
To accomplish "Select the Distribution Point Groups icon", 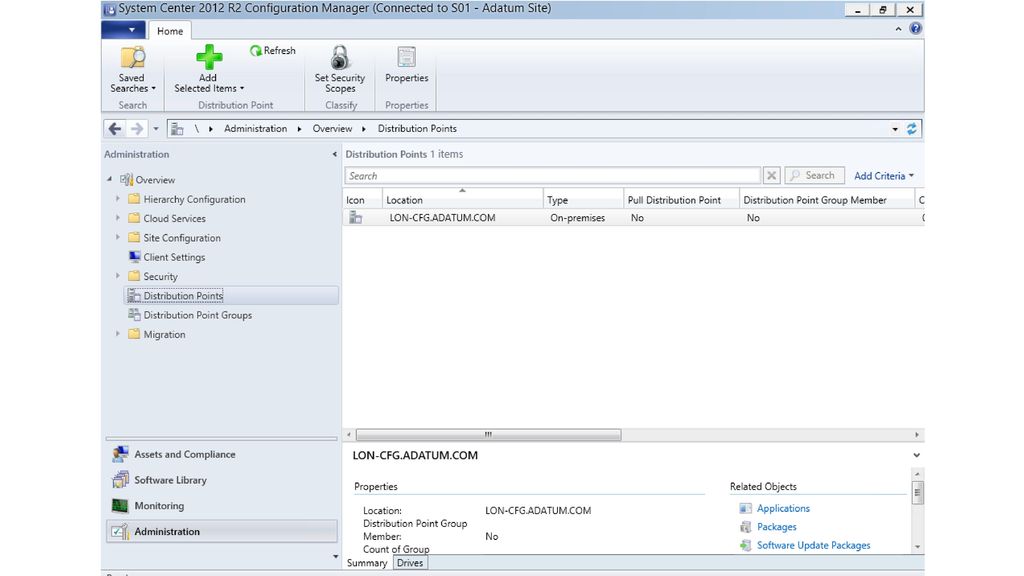I will click(134, 315).
